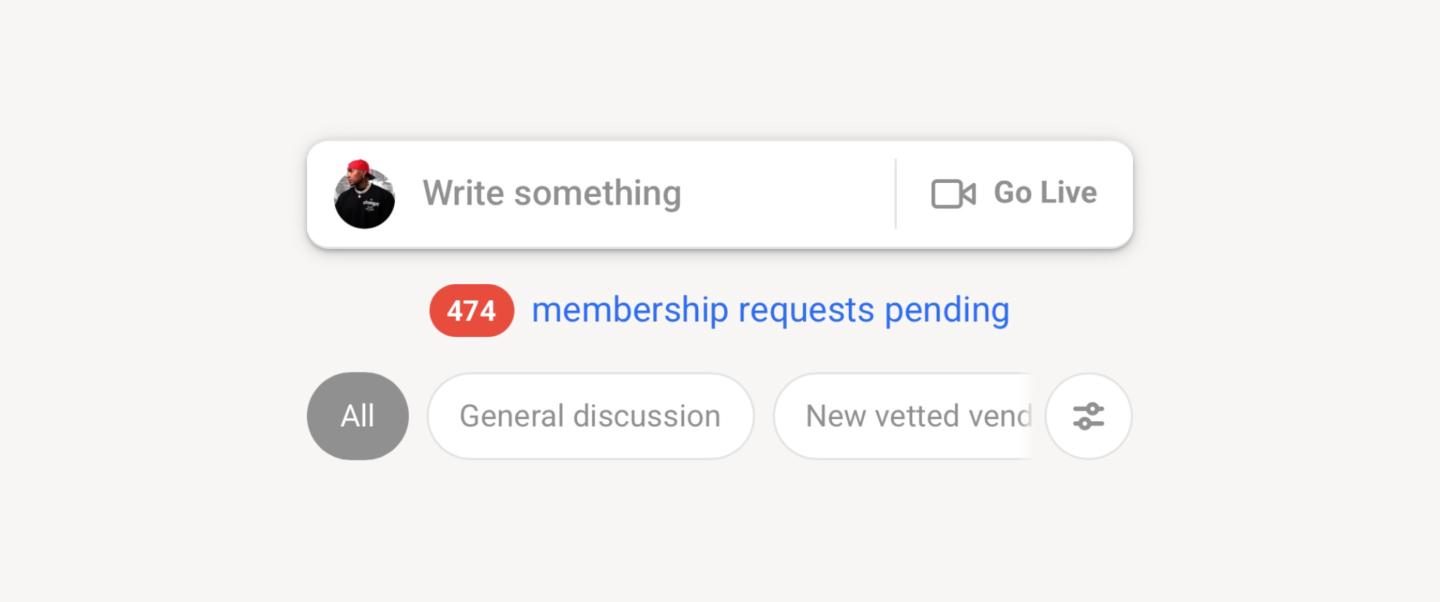Click the Go Live text label
1440x602 pixels.
1045,193
